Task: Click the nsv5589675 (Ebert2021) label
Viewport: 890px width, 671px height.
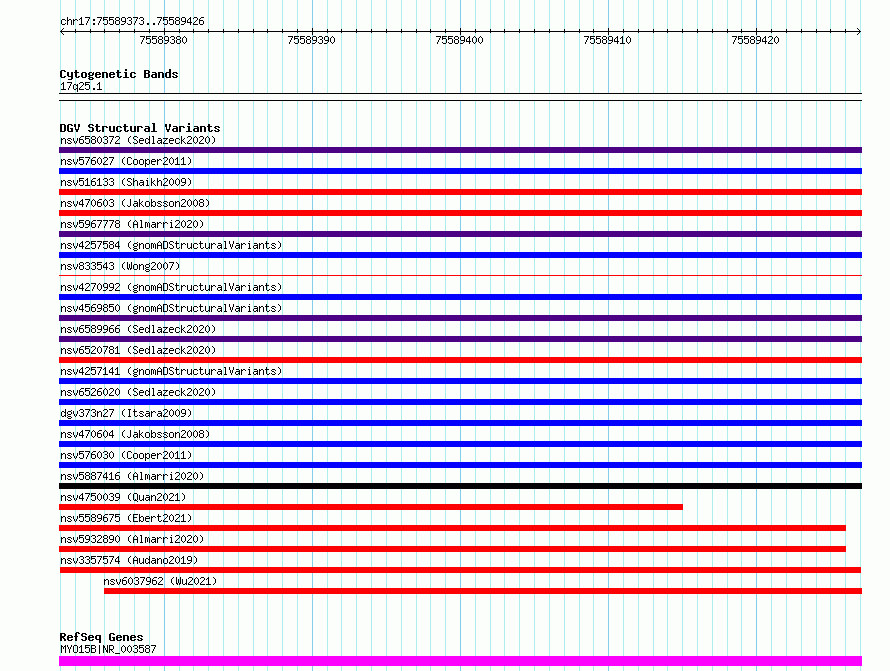Action: click(126, 518)
